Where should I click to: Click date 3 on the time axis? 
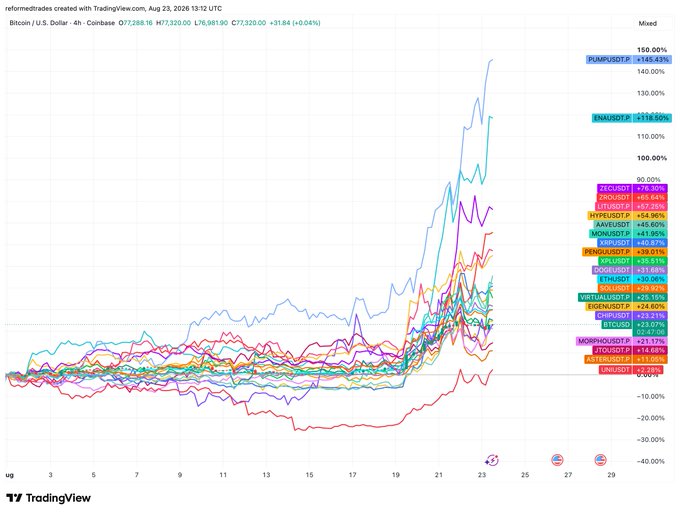pos(51,475)
